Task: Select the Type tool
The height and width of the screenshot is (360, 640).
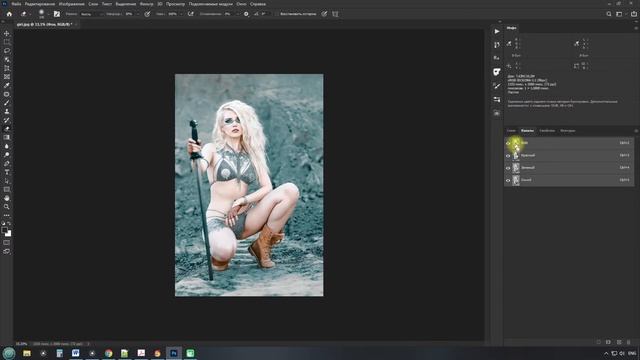Action: coord(7,172)
